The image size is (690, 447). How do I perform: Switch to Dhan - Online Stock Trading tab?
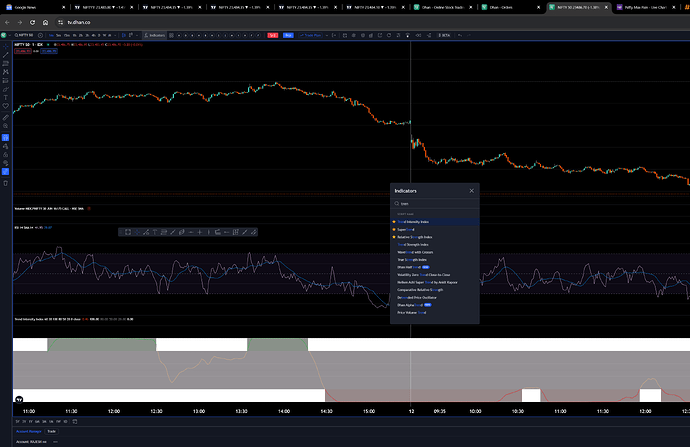pos(442,7)
